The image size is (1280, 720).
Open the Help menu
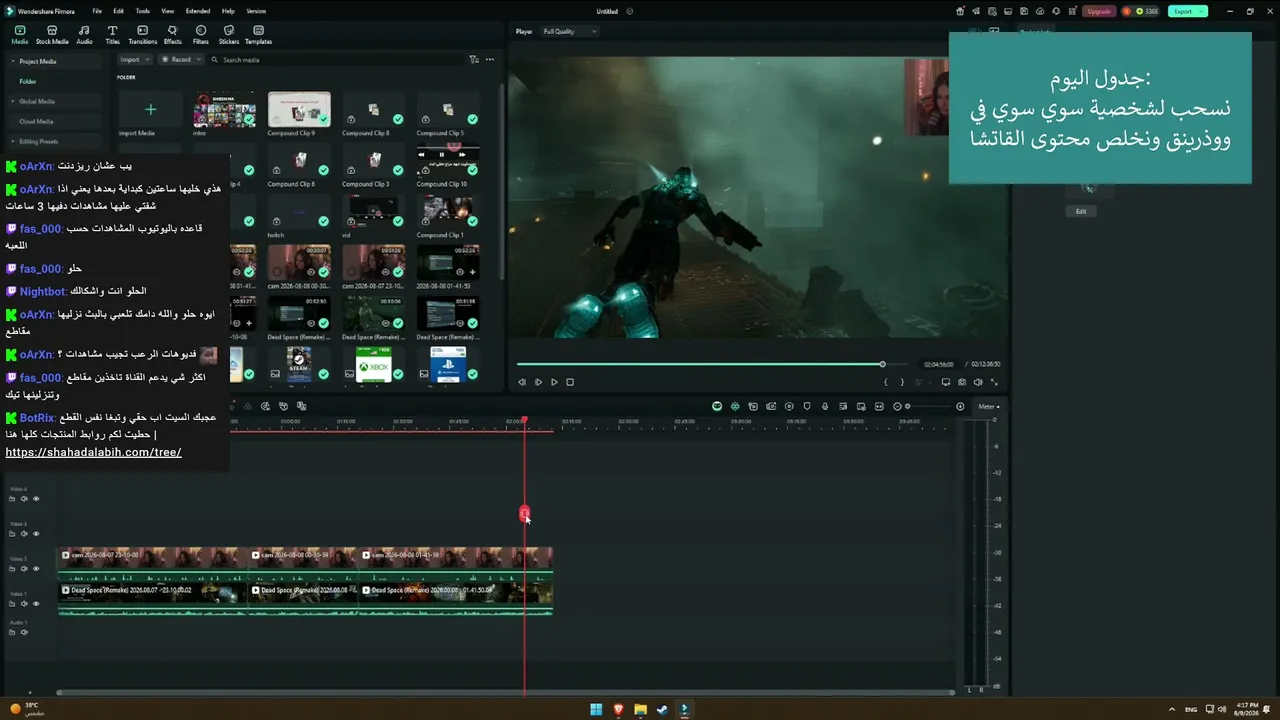[228, 11]
